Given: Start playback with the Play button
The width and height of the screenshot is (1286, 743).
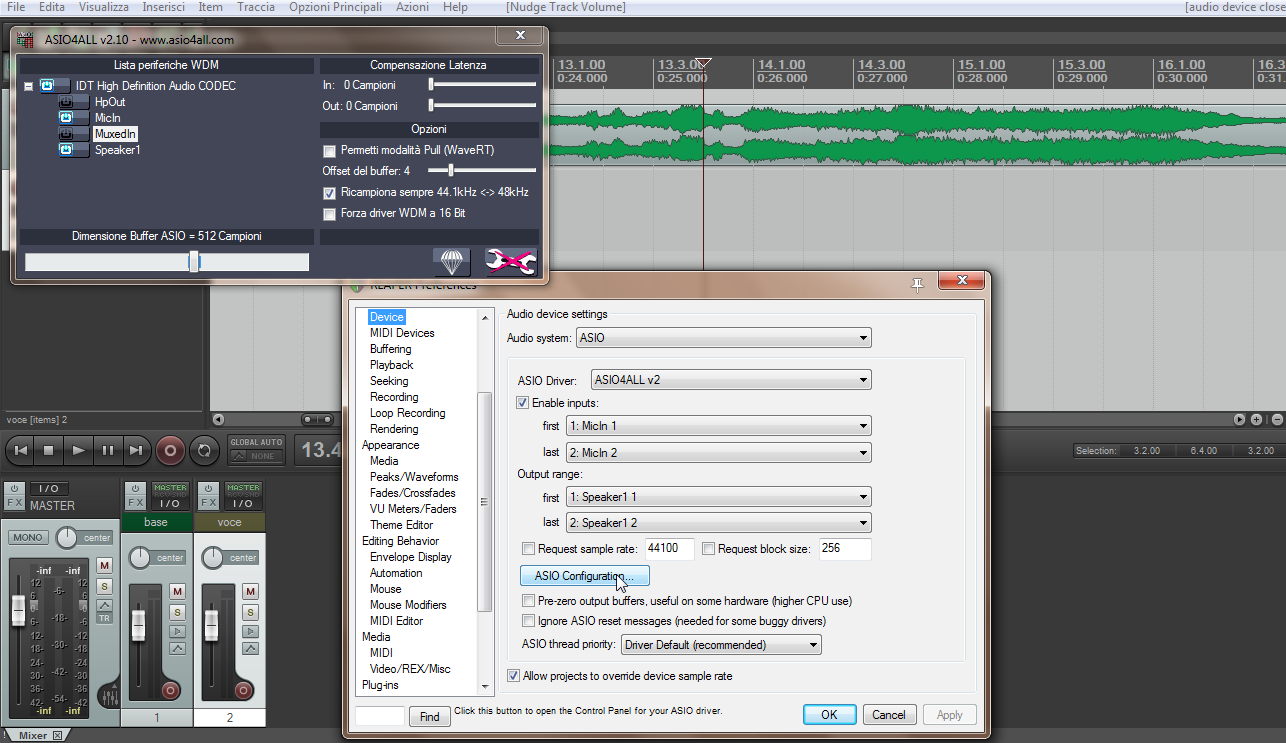Looking at the screenshot, I should pyautogui.click(x=78, y=451).
